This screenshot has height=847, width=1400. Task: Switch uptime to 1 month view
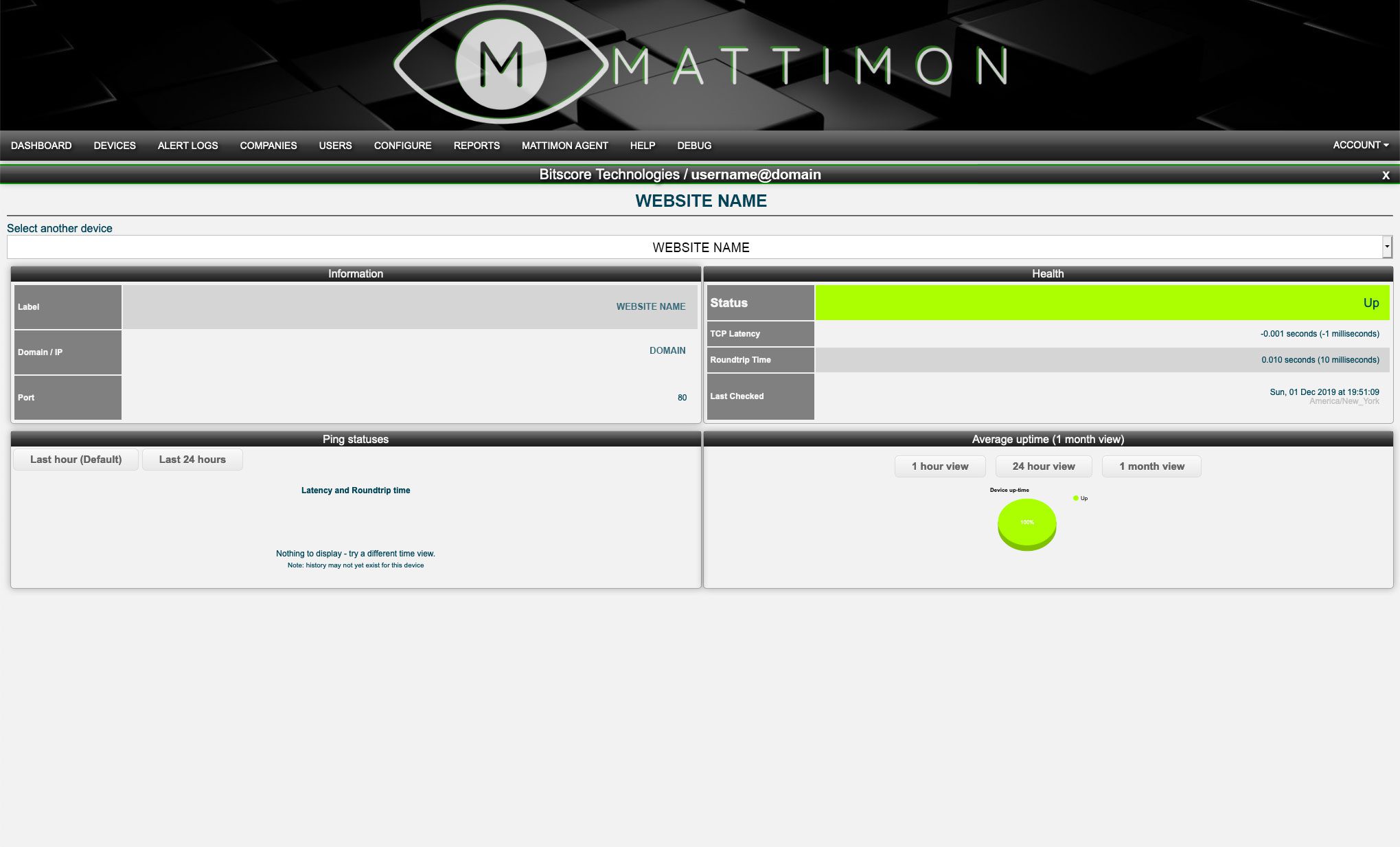click(x=1151, y=466)
